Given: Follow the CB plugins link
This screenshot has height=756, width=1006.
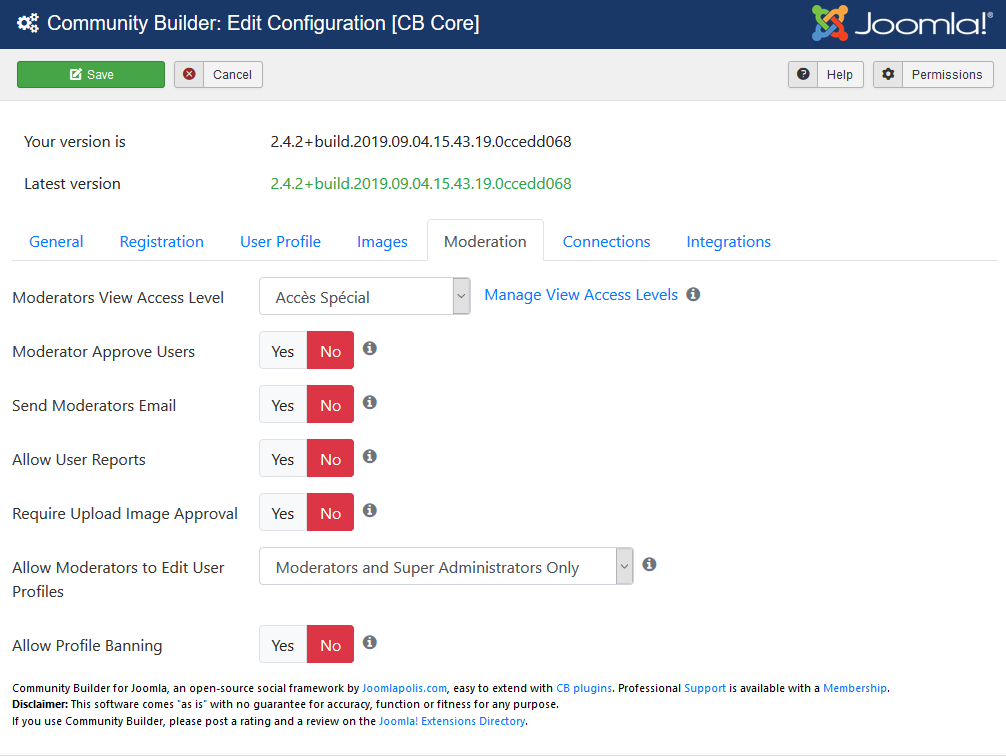Looking at the screenshot, I should tap(584, 688).
